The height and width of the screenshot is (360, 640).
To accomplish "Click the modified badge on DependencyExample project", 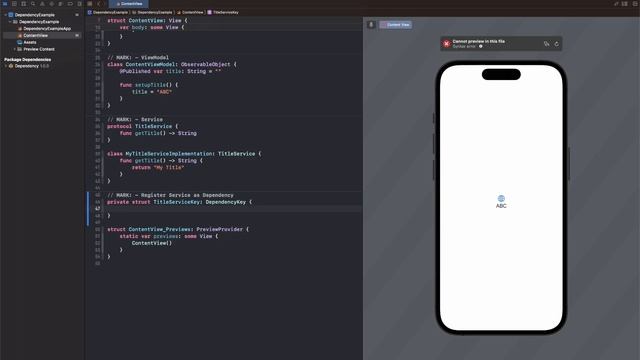I will click(x=77, y=15).
